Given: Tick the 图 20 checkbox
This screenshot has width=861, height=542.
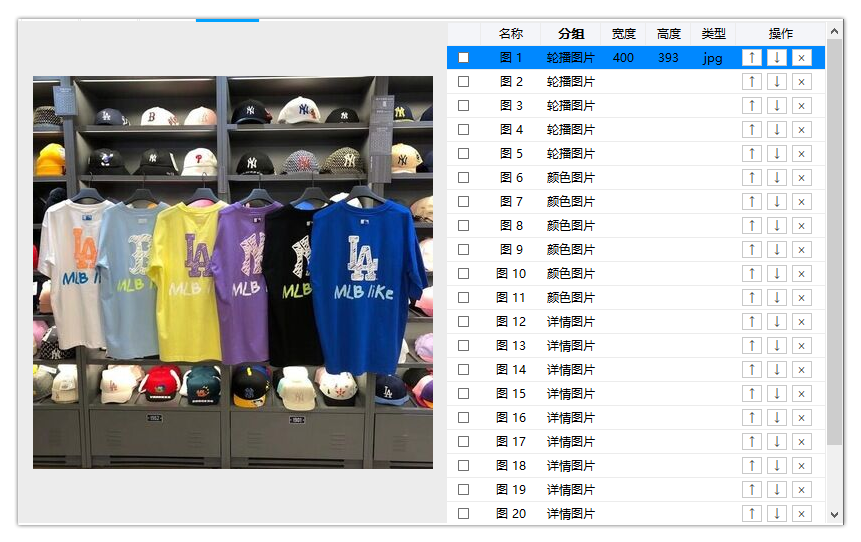Looking at the screenshot, I should point(463,513).
